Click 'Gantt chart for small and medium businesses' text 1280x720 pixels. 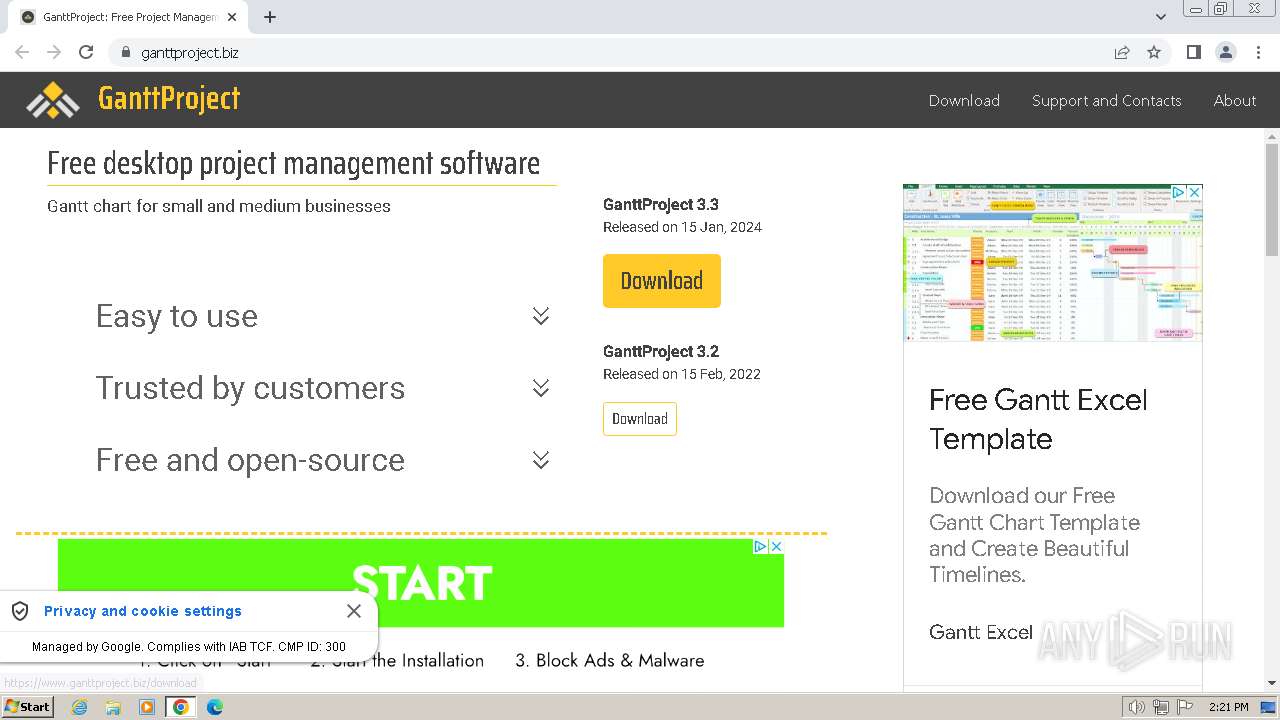(219, 206)
